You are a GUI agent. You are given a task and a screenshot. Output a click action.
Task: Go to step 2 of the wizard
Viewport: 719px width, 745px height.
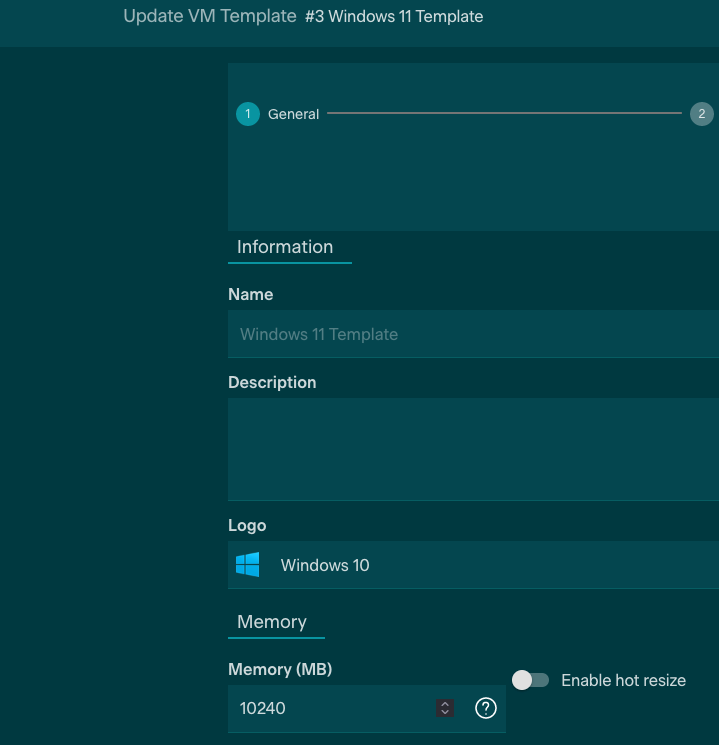tap(701, 114)
